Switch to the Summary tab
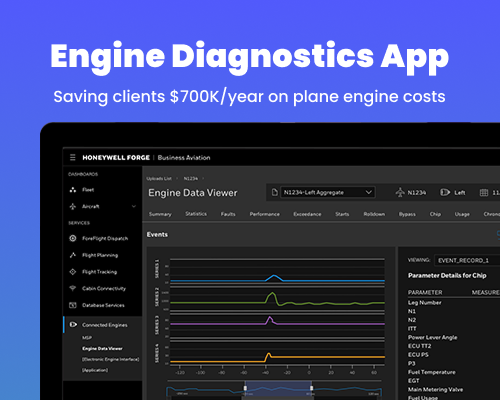The height and width of the screenshot is (400, 500). (160, 214)
